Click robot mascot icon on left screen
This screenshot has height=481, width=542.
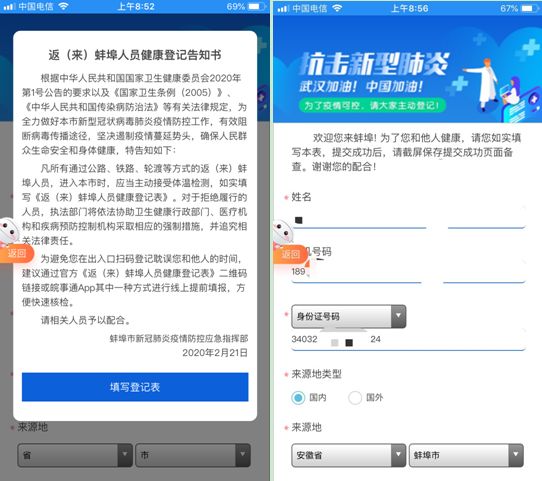(x=9, y=231)
